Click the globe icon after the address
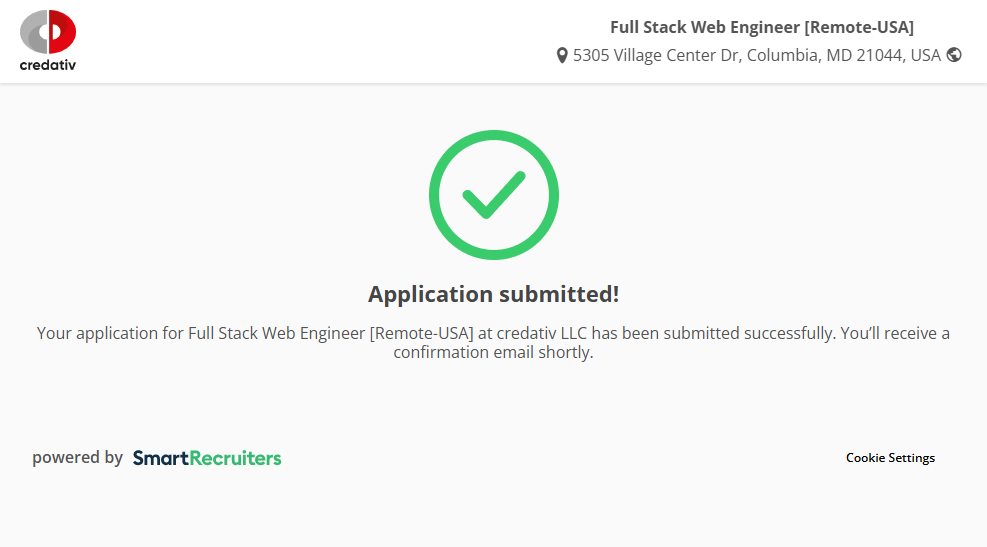This screenshot has width=987, height=547. coord(954,55)
